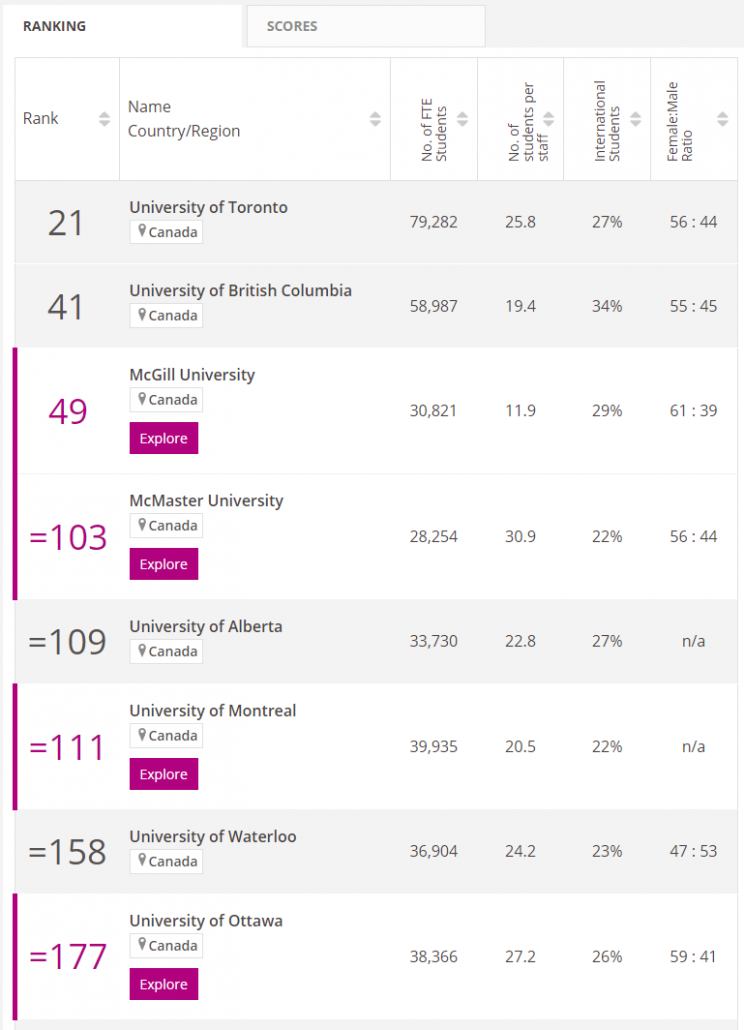Click location pin icon under University of Toronto

pos(142,231)
